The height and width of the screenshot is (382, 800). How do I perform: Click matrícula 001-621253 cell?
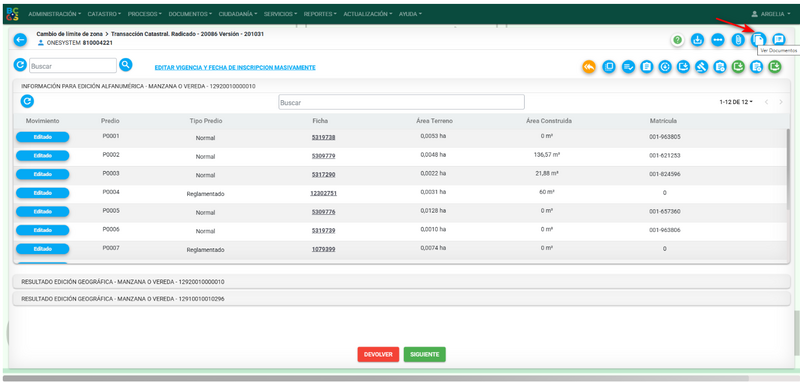pyautogui.click(x=665, y=156)
